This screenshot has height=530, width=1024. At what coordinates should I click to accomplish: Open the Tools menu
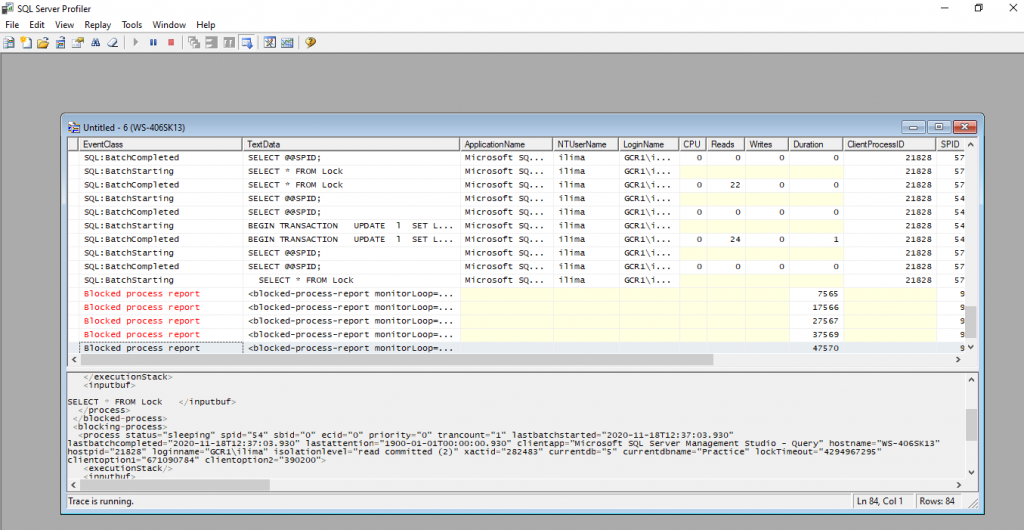tap(132, 25)
